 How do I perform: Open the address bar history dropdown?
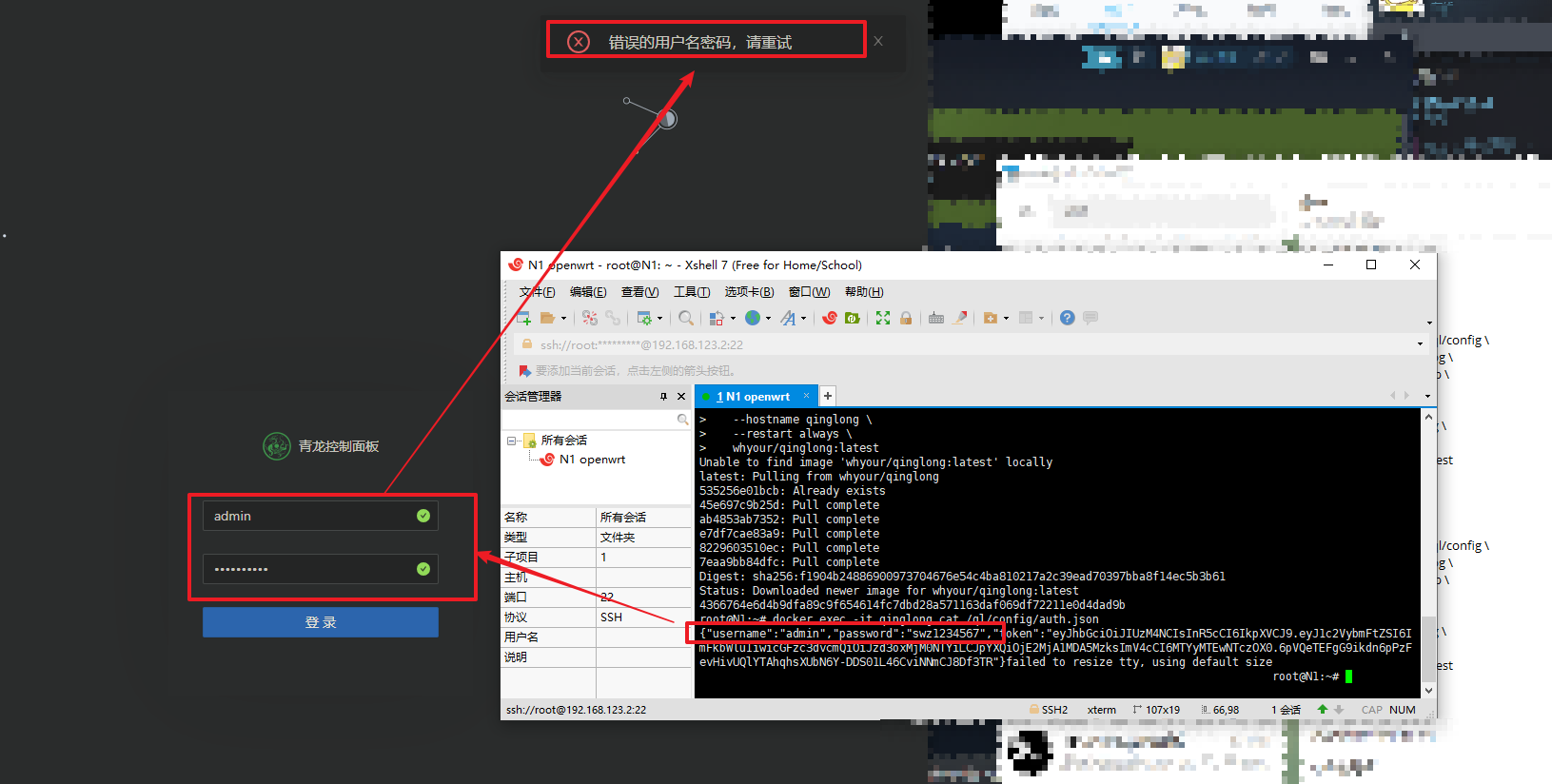click(x=1420, y=344)
